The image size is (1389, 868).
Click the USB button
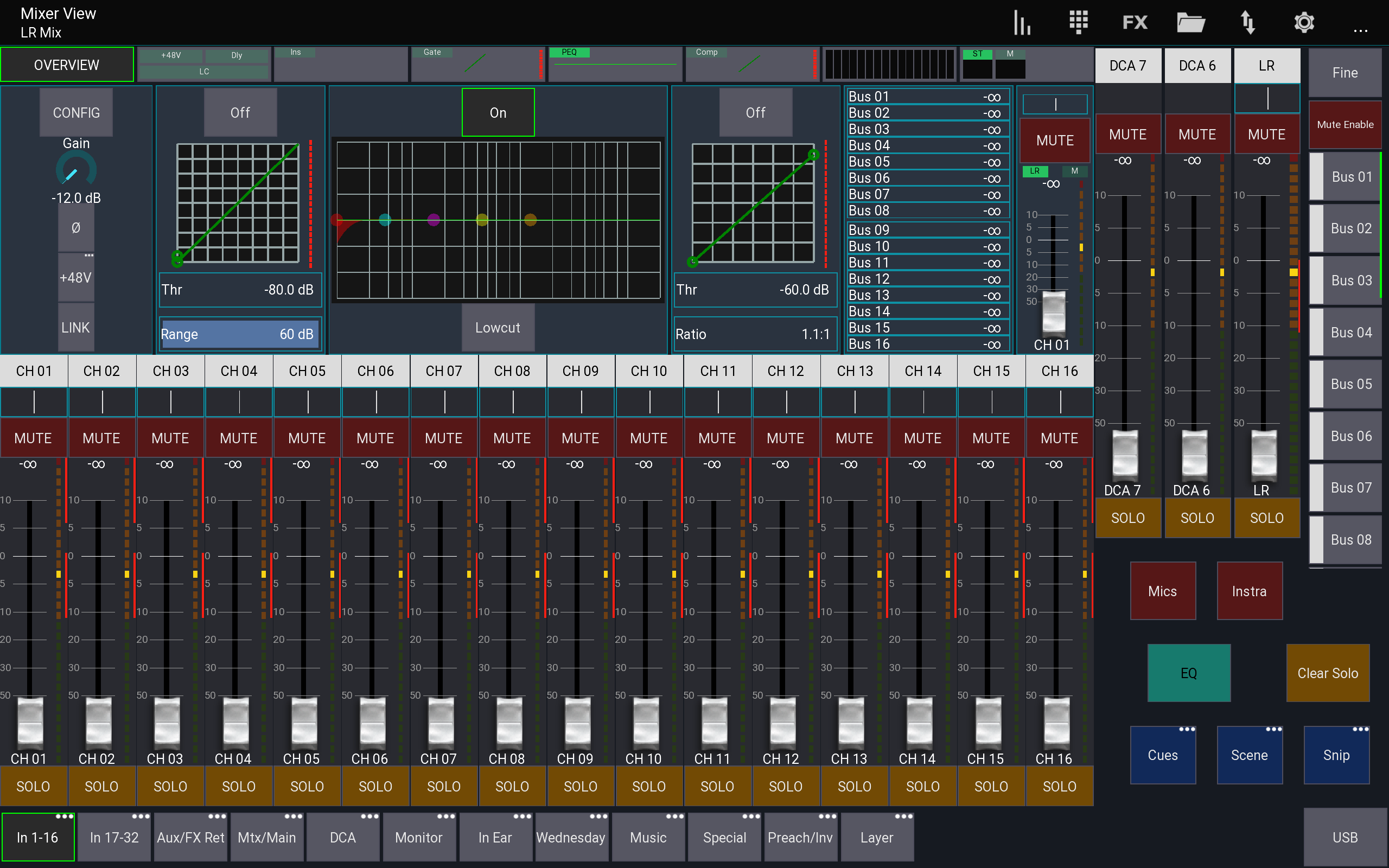[x=1345, y=837]
